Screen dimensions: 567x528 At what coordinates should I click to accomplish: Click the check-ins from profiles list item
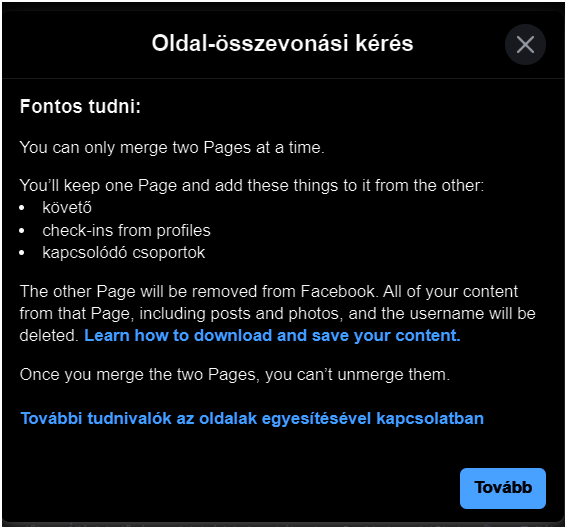(x=126, y=230)
